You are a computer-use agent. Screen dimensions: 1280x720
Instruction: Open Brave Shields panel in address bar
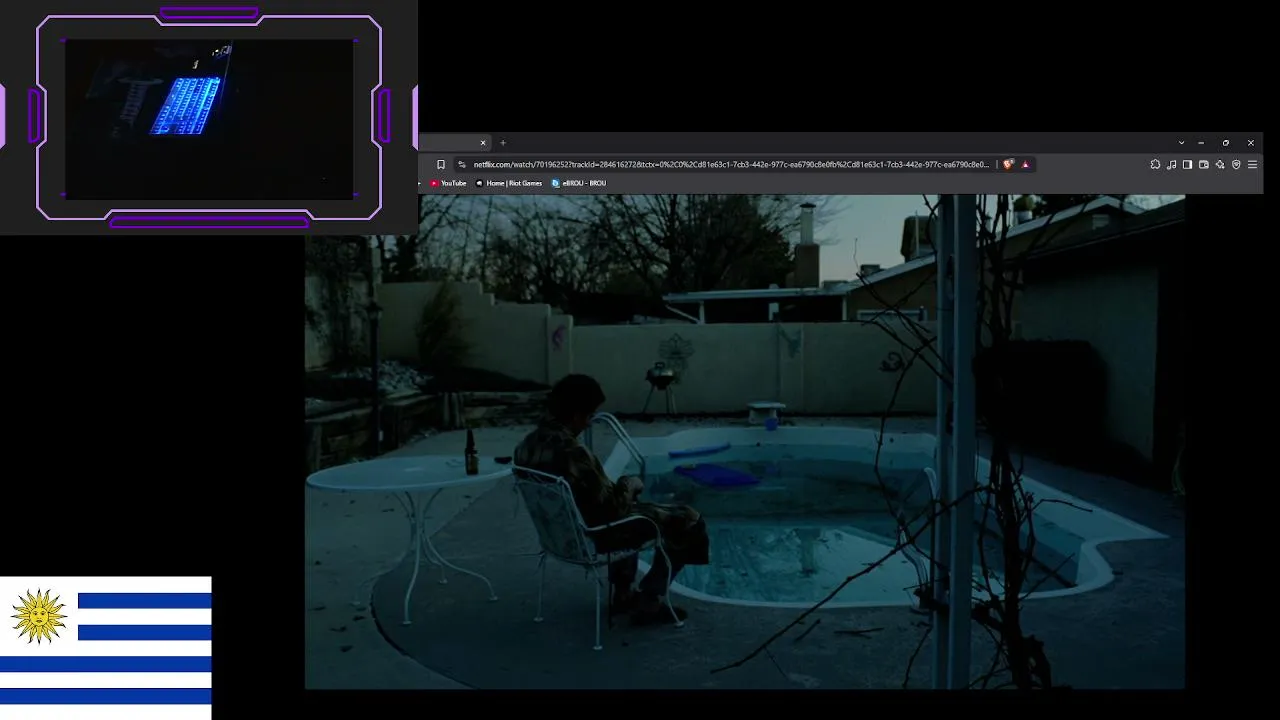(1008, 164)
